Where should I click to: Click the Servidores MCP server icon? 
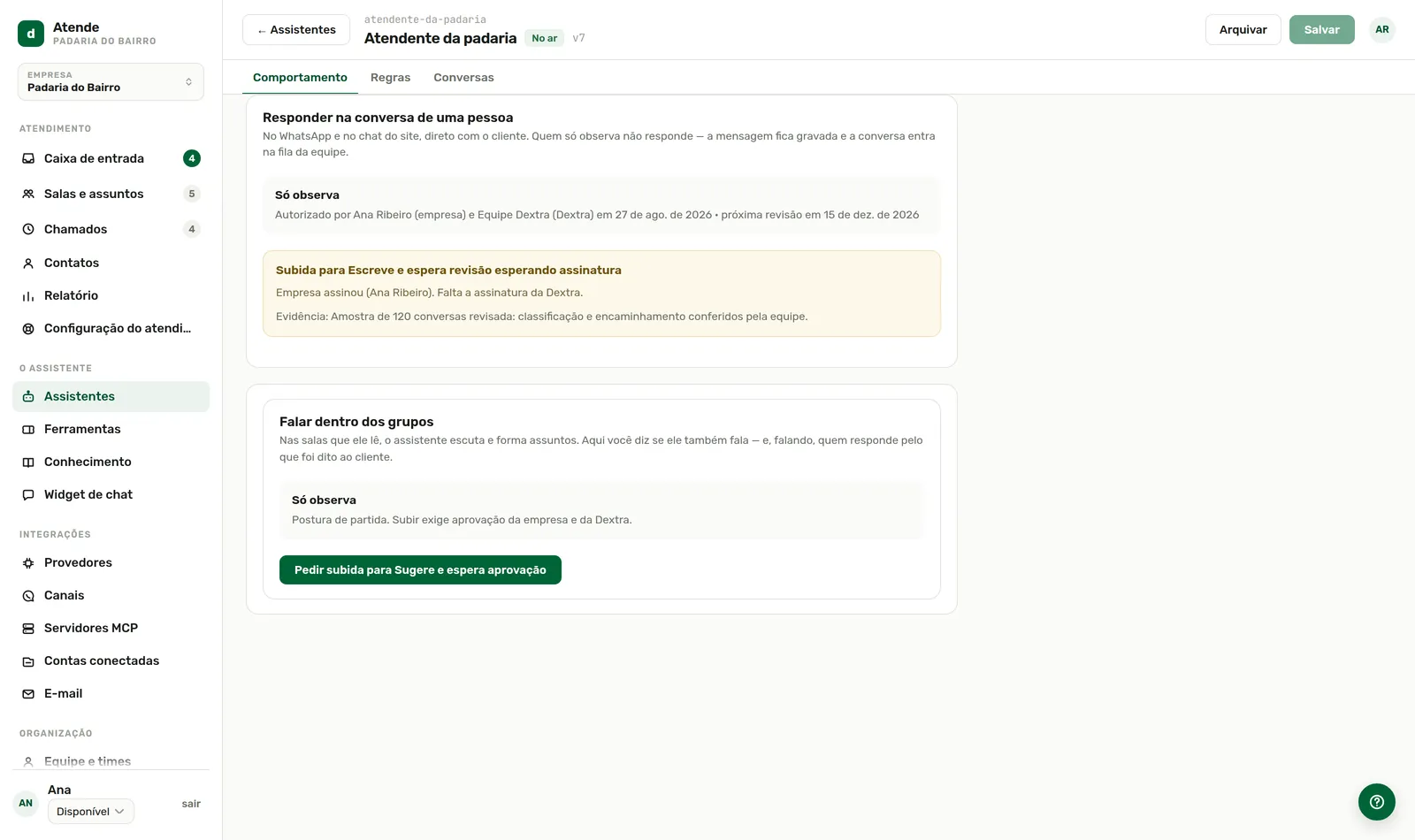point(28,628)
